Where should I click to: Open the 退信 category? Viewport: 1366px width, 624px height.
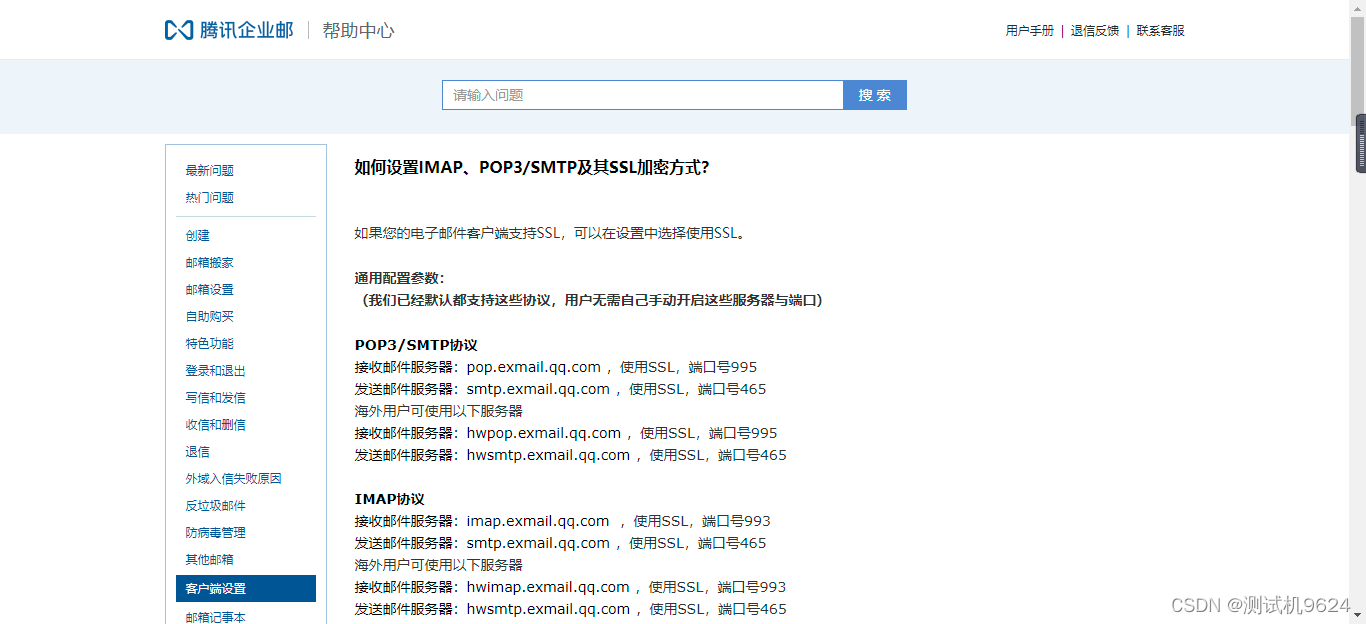click(x=198, y=452)
